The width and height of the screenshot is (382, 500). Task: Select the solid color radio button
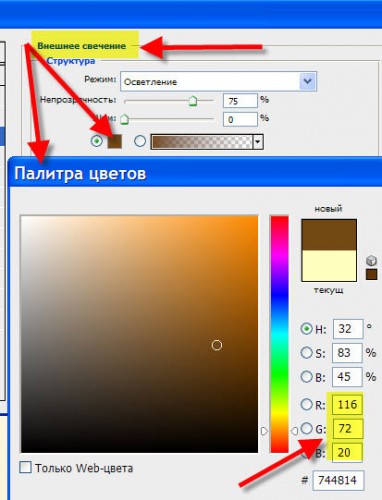[97, 141]
